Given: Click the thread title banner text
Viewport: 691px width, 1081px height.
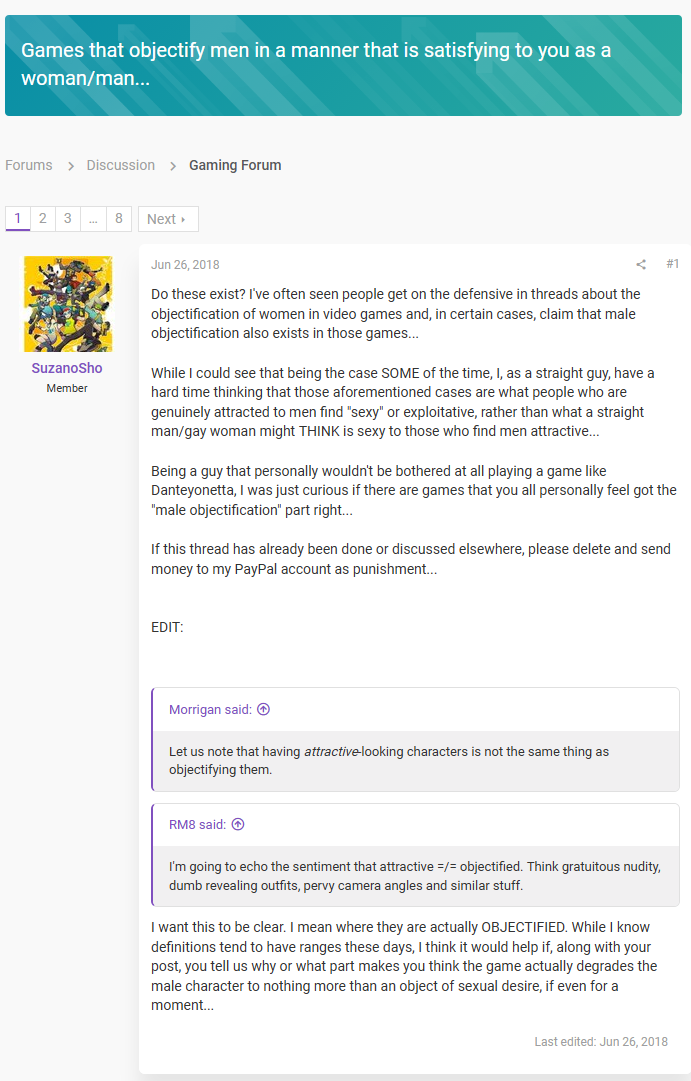Looking at the screenshot, I should pos(316,64).
